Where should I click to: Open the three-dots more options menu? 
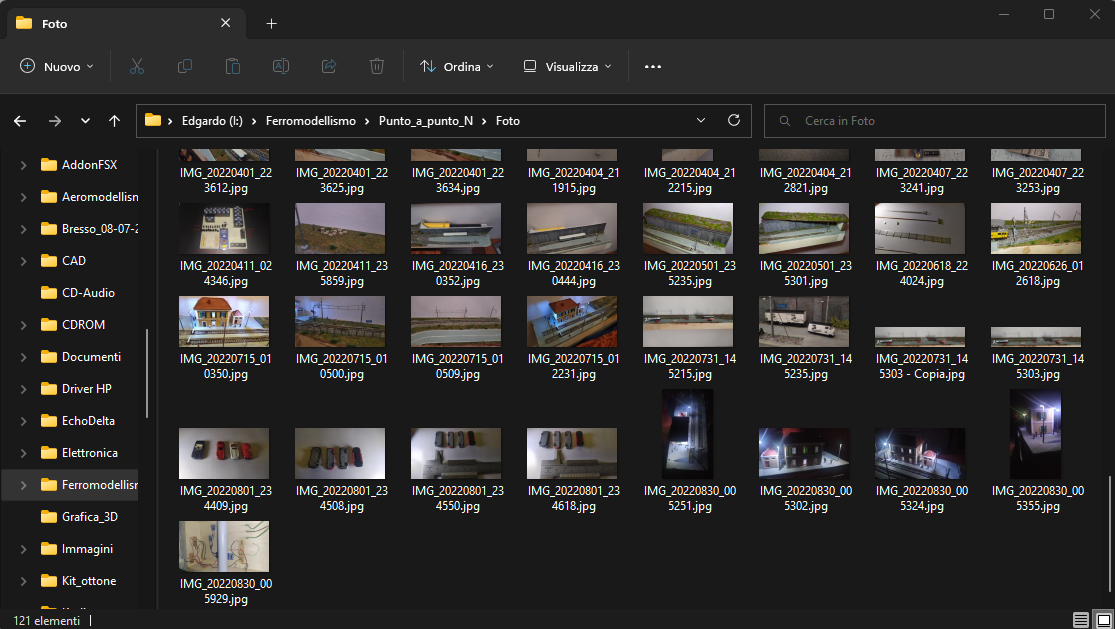(653, 67)
